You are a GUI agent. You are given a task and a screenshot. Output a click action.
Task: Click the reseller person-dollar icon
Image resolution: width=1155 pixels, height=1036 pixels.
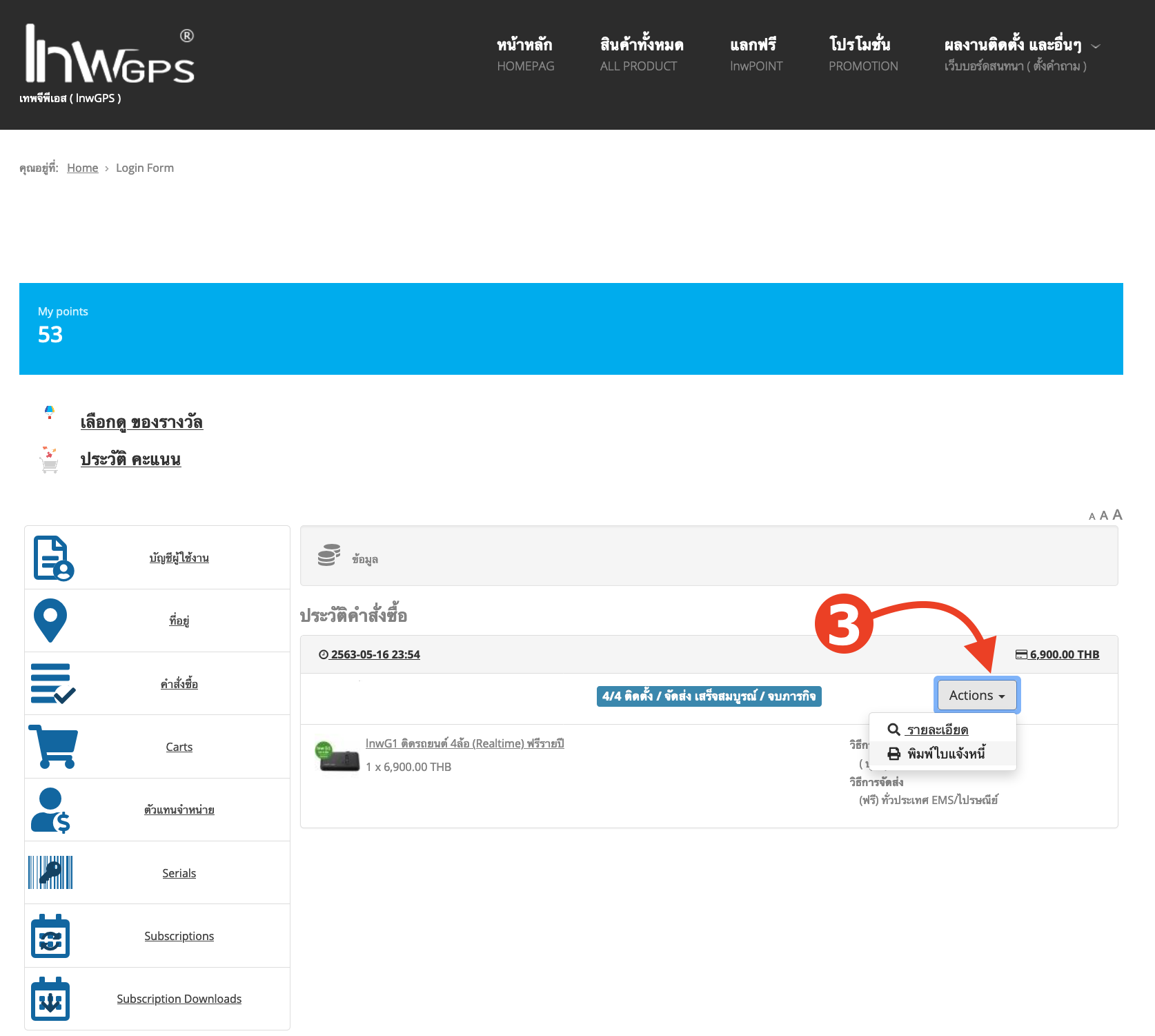pyautogui.click(x=51, y=810)
